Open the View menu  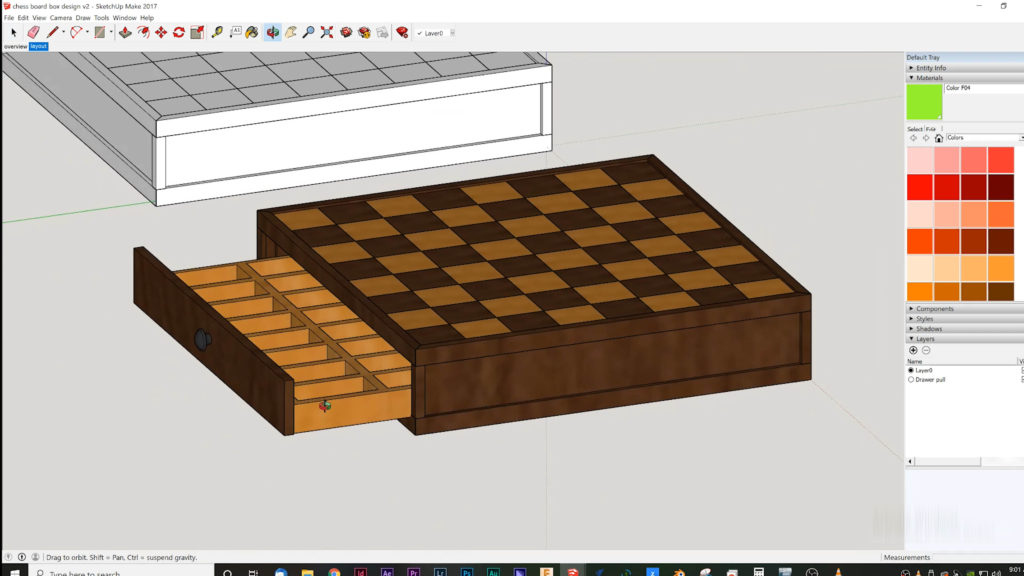tap(39, 18)
